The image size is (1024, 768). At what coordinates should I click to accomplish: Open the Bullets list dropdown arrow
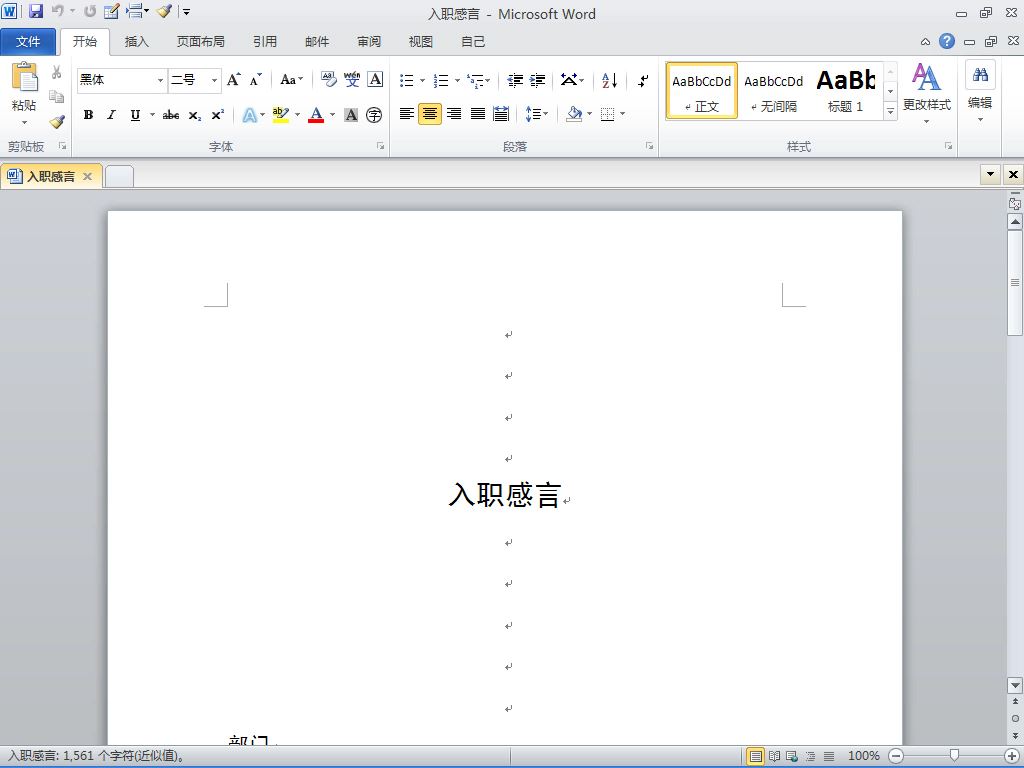422,80
